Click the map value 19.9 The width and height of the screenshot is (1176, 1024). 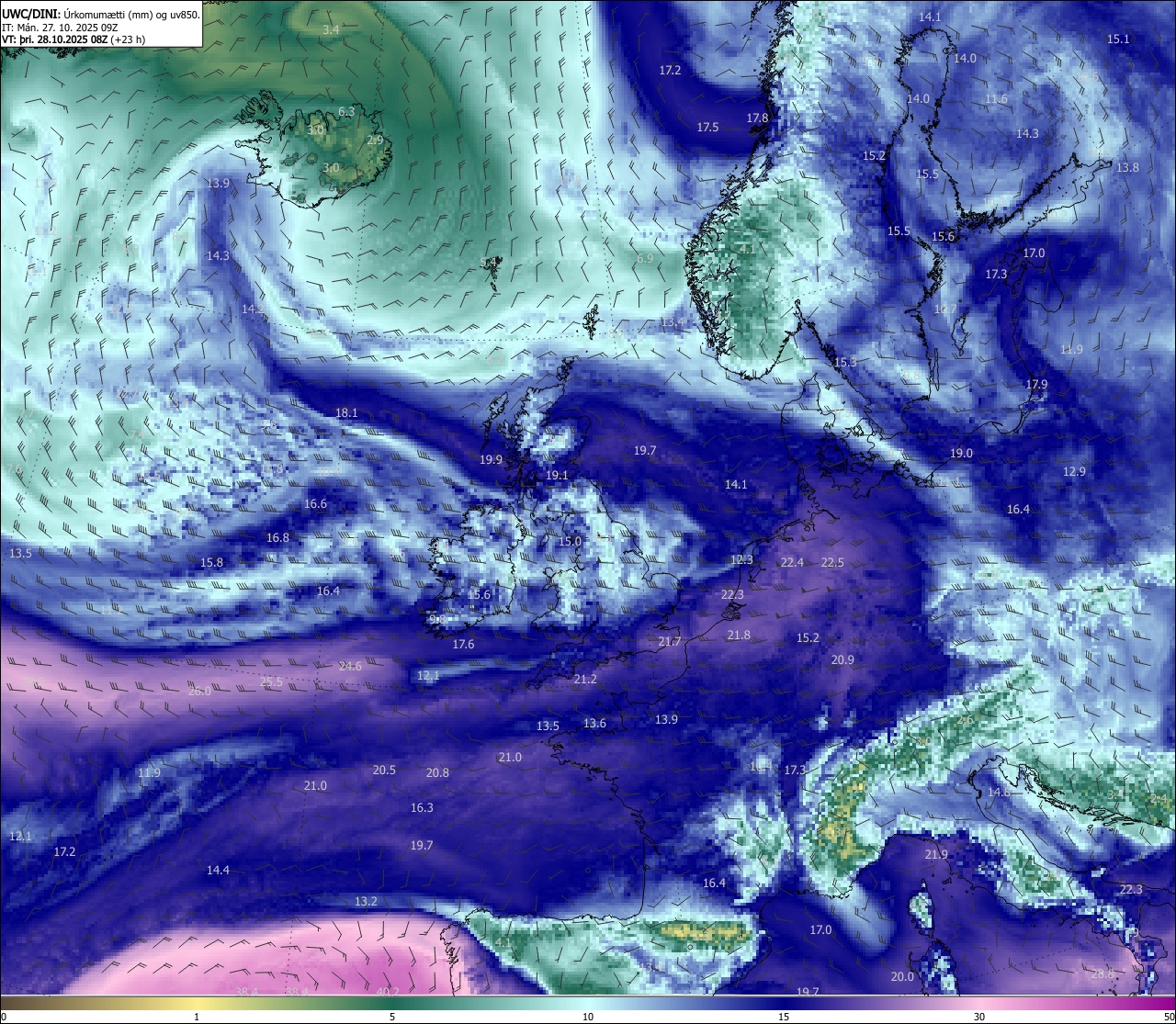[x=491, y=459]
